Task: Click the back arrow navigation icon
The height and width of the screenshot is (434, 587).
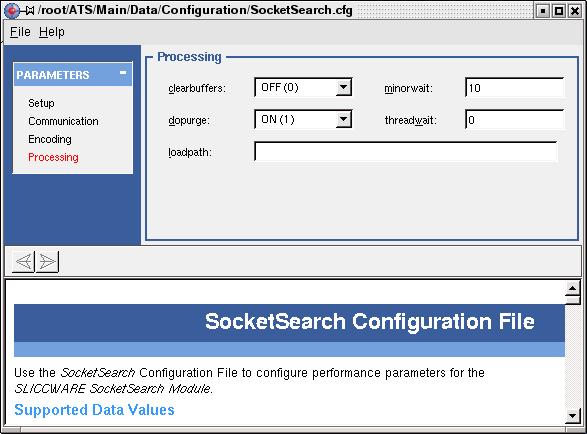Action: click(24, 261)
